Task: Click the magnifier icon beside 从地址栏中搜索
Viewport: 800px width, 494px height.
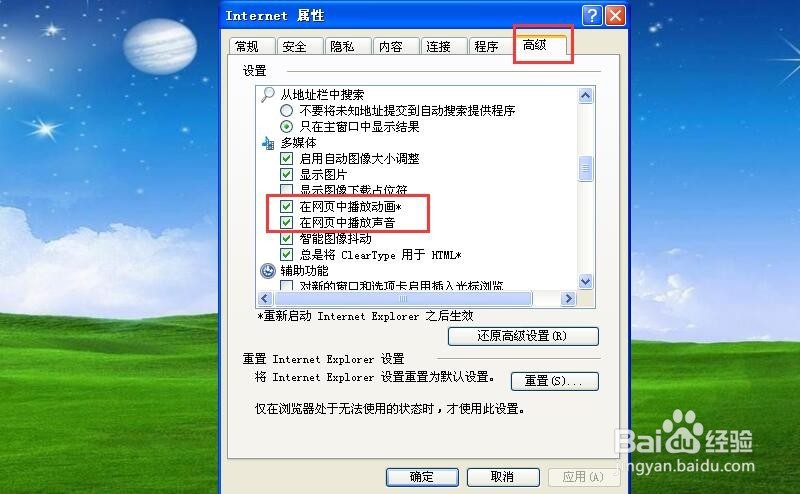Action: pos(268,94)
